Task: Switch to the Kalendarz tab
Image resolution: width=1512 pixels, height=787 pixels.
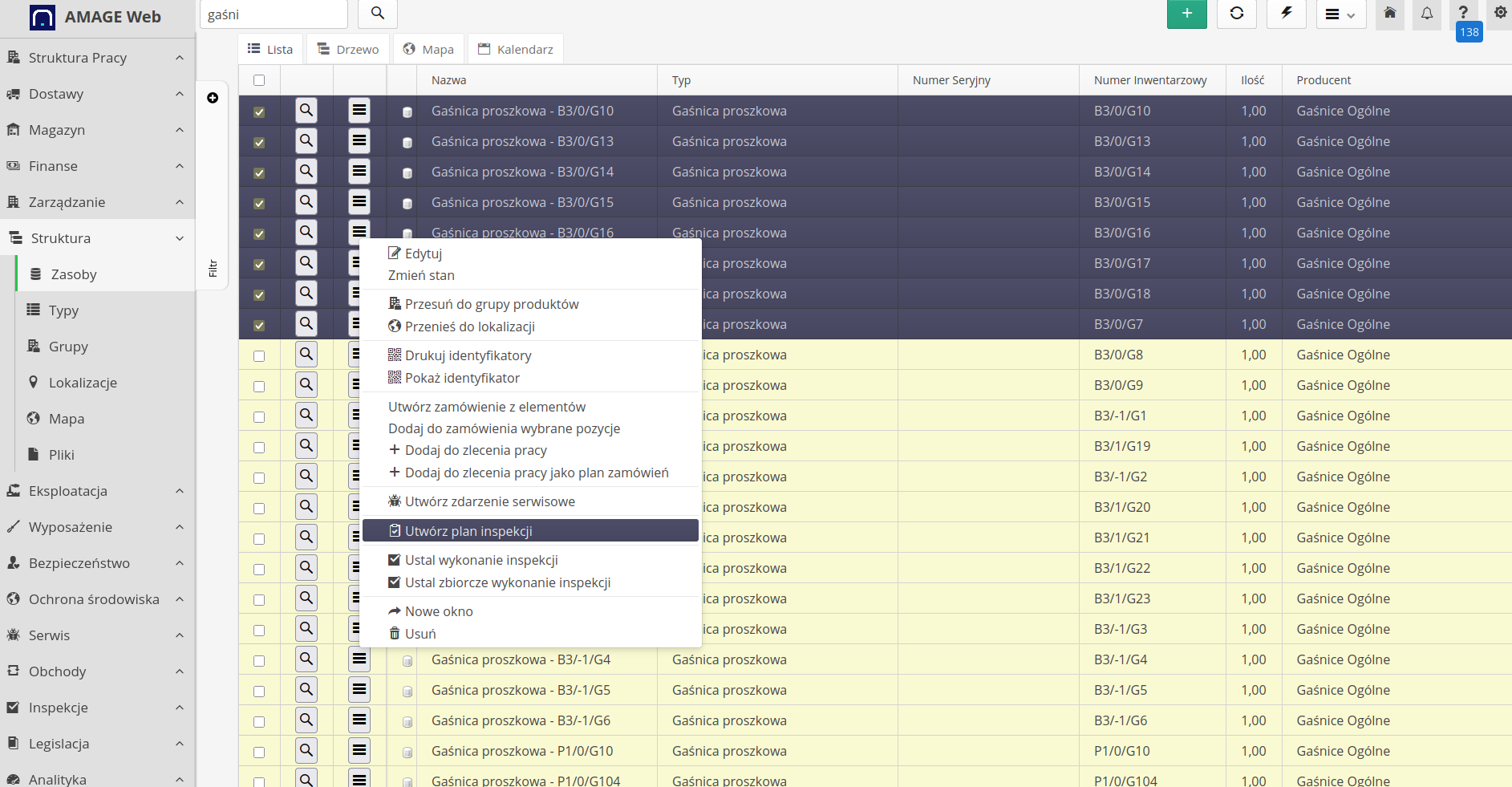Action: (516, 49)
